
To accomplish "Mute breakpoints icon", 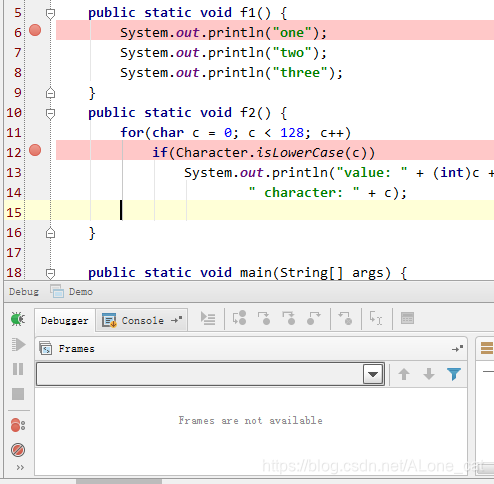I will [18, 450].
